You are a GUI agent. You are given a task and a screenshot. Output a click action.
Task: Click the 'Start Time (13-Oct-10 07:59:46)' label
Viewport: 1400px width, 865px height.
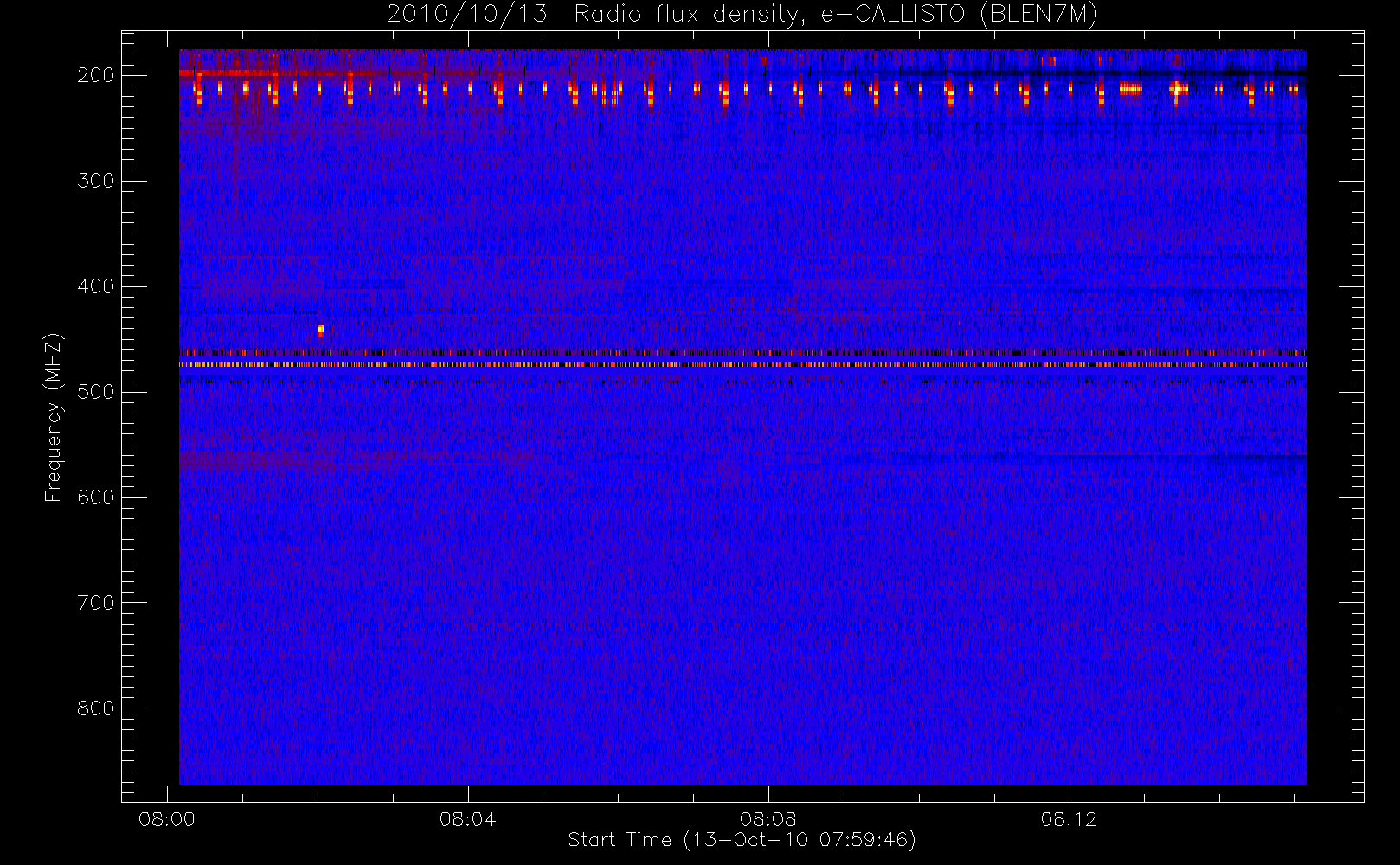pyautogui.click(x=742, y=840)
